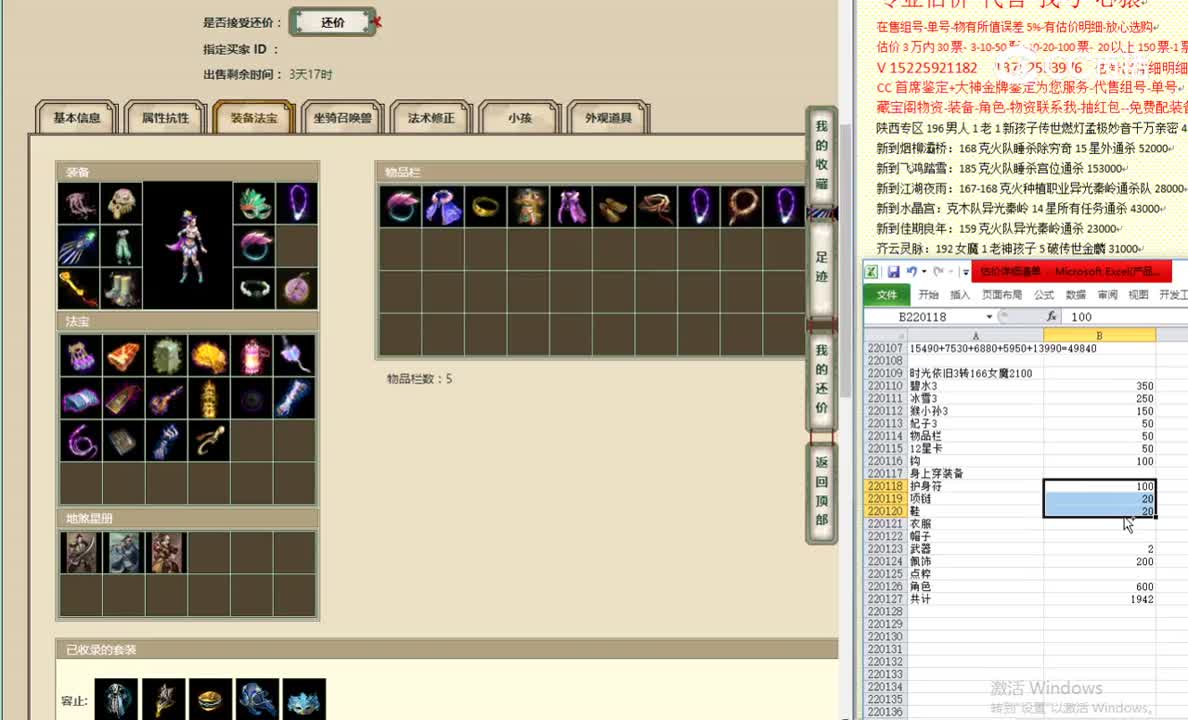Click the 还价 bargain button

[x=333, y=23]
